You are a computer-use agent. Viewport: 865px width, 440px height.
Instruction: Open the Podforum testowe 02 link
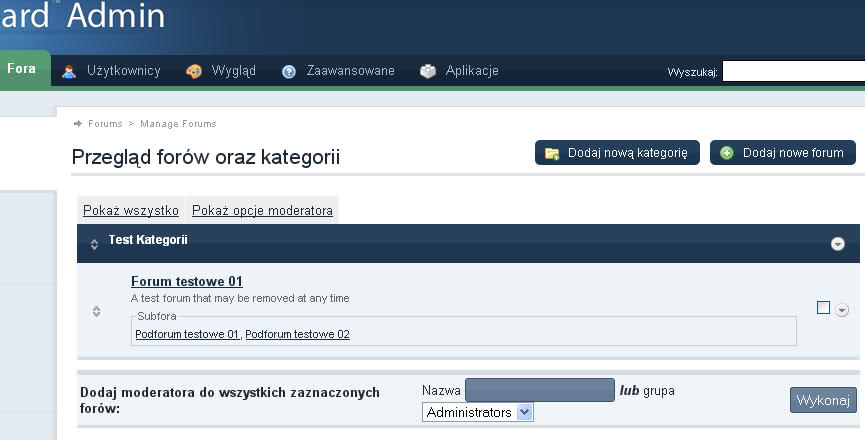[297, 334]
